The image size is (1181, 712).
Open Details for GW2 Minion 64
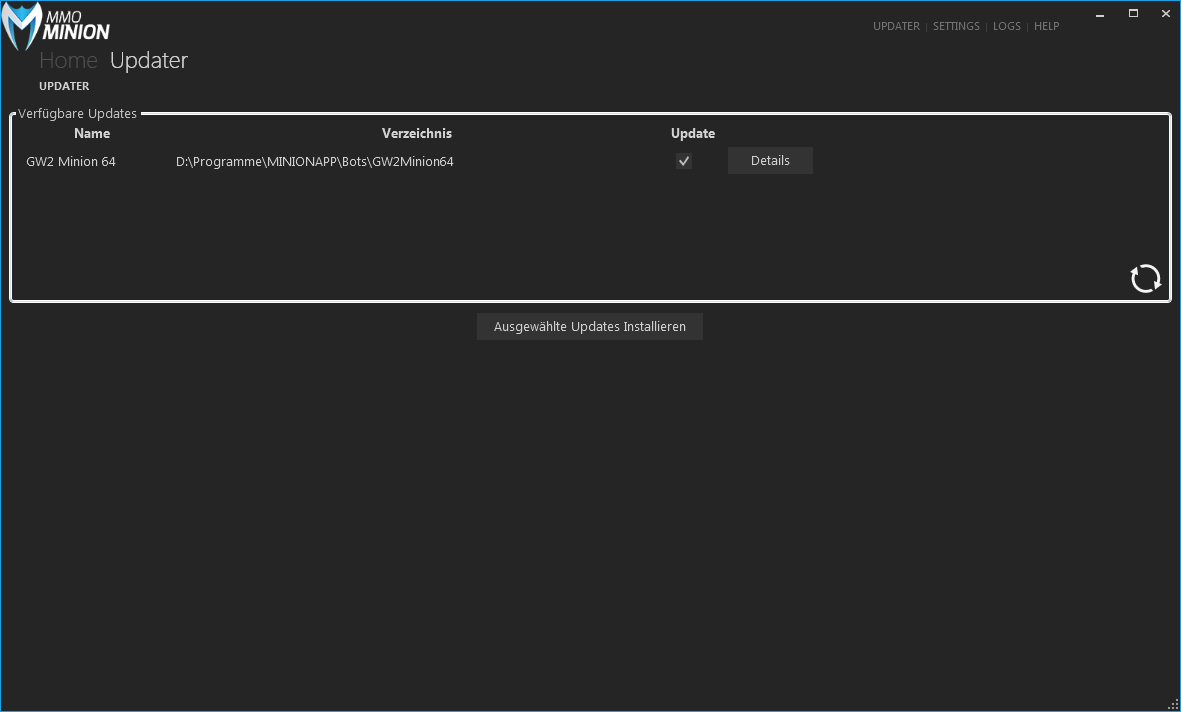(770, 161)
